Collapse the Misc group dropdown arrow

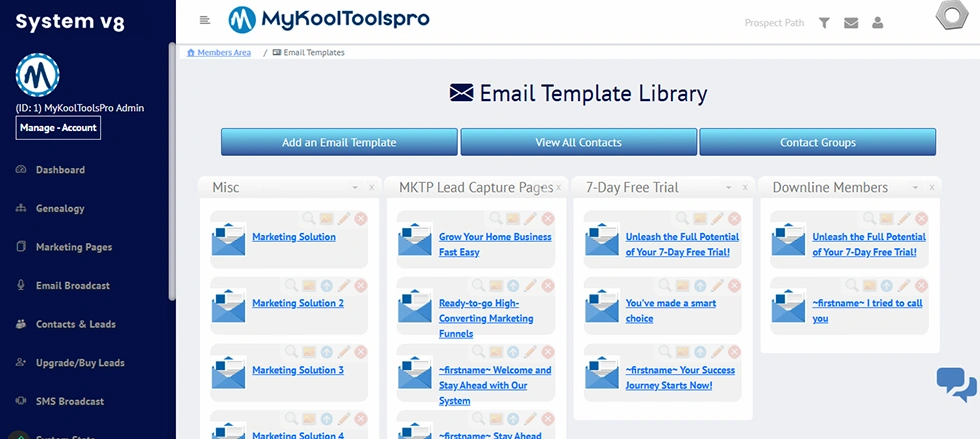[x=354, y=187]
